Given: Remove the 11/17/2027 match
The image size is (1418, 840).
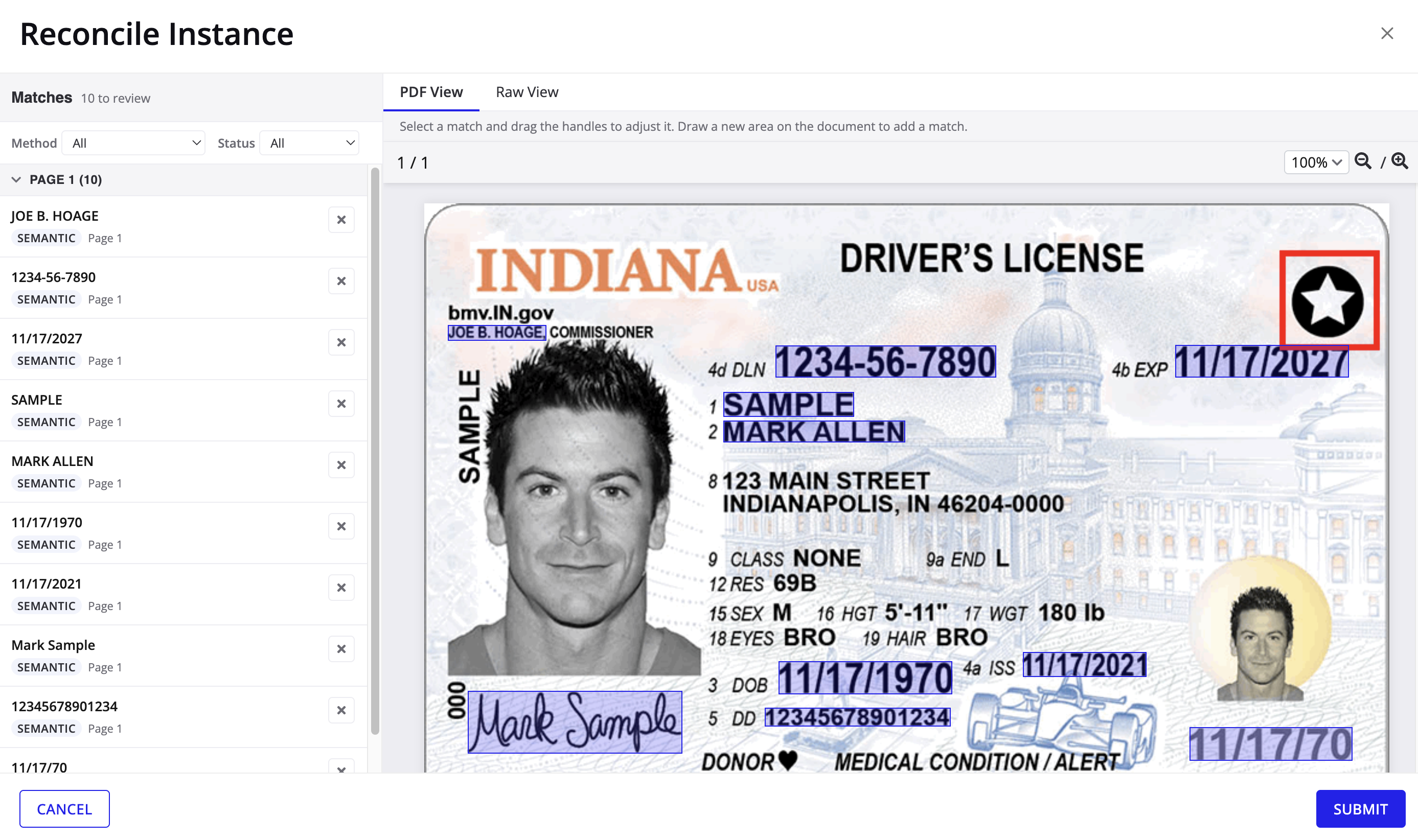Looking at the screenshot, I should 341,342.
